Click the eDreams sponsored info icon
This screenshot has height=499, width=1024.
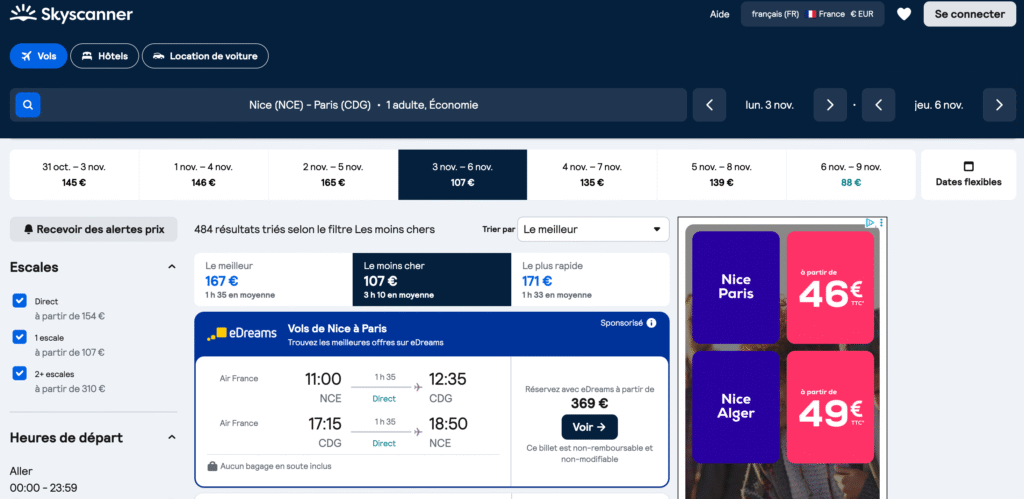tap(651, 323)
